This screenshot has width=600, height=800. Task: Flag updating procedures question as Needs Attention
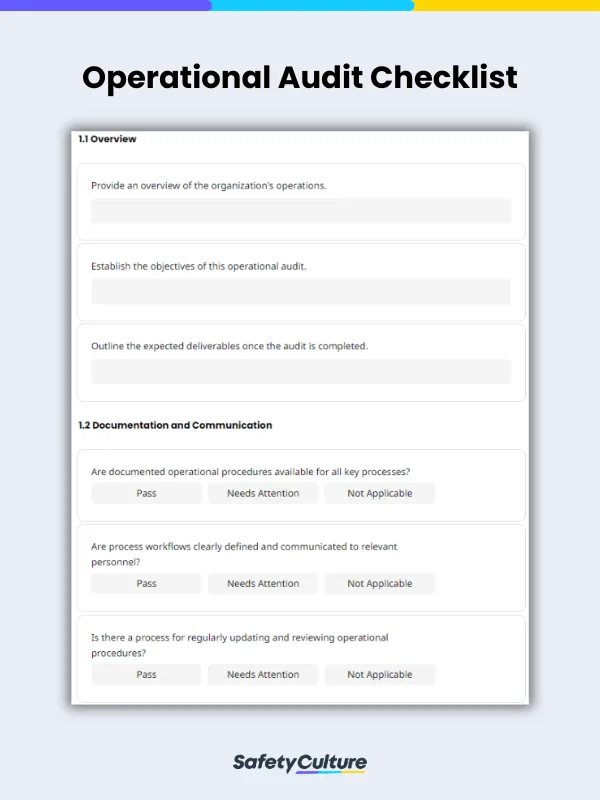(262, 674)
